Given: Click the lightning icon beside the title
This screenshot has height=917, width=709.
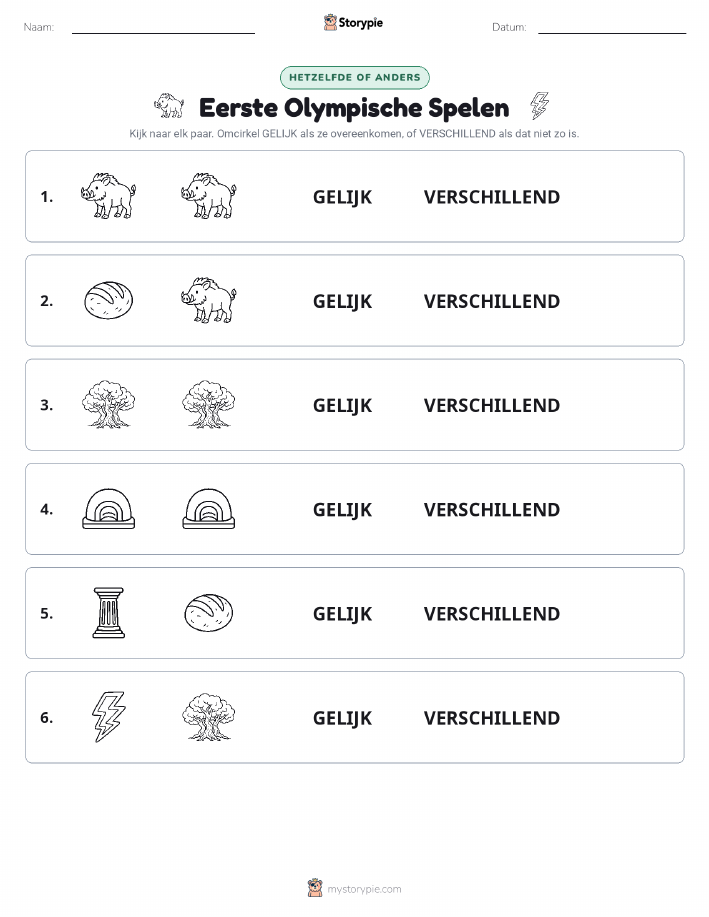Looking at the screenshot, I should click(x=539, y=106).
